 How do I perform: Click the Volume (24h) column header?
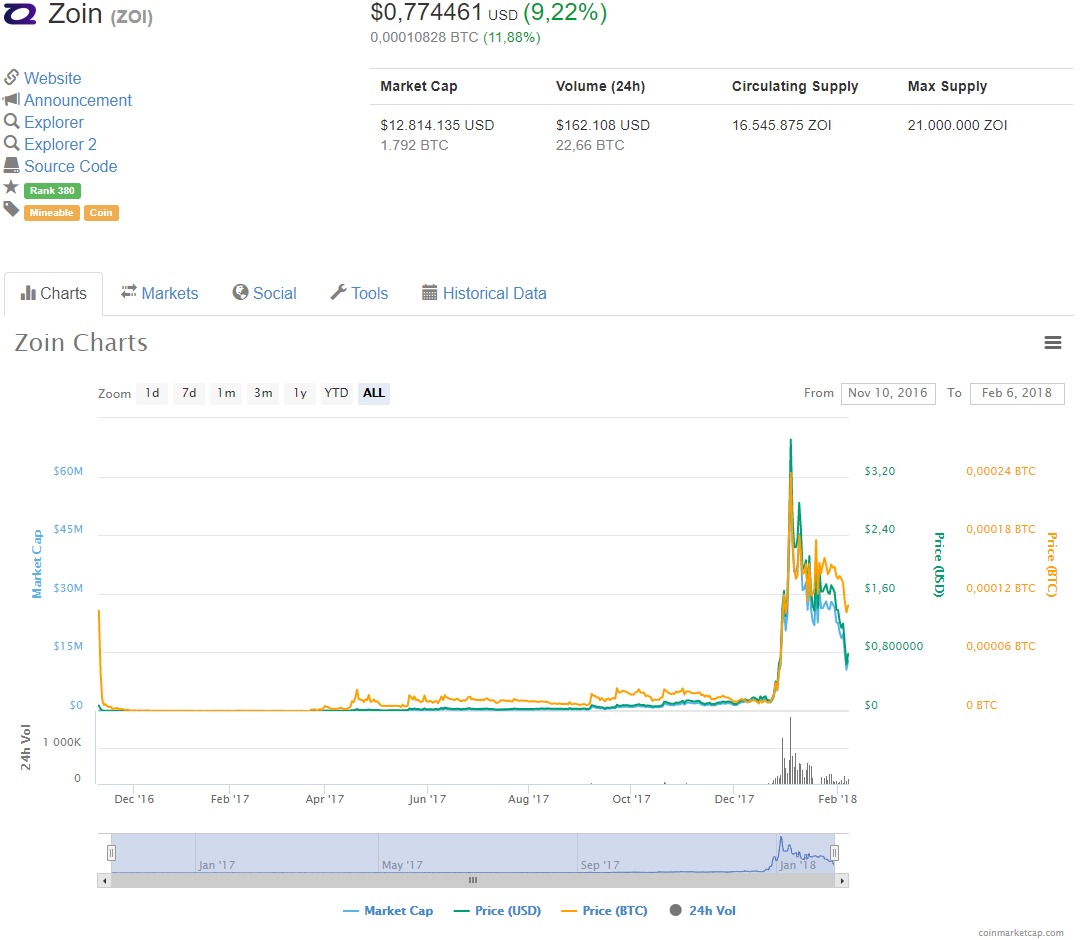click(x=600, y=86)
